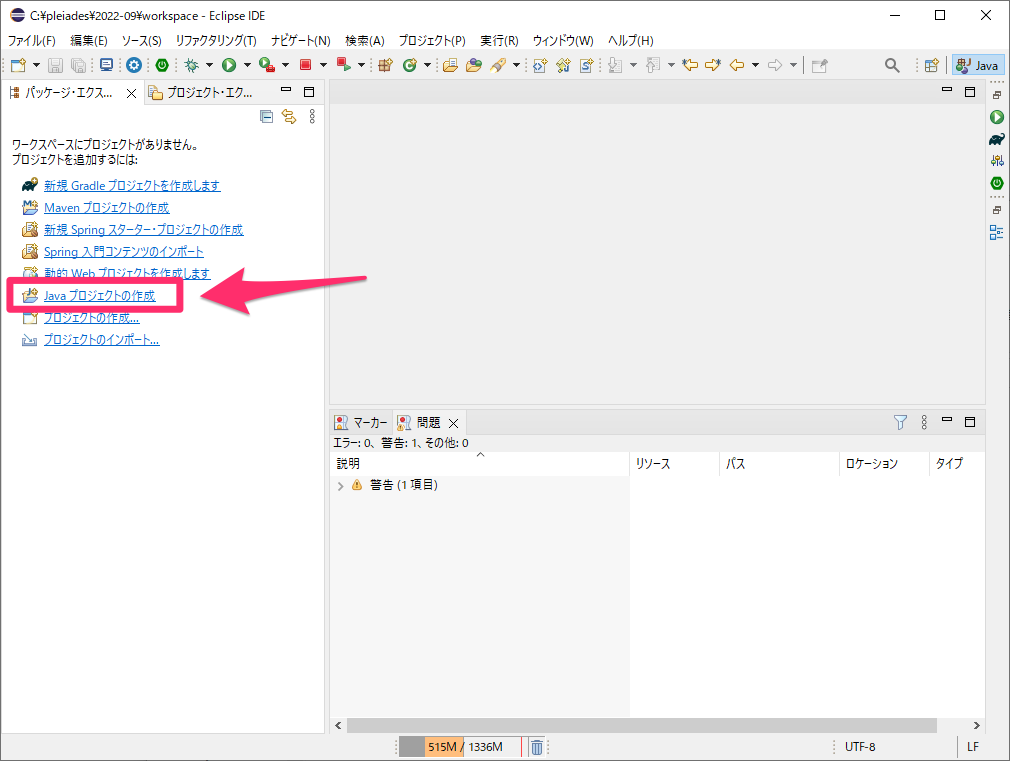This screenshot has width=1010, height=761.
Task: Click the Run with external tools icon
Action: click(x=267, y=64)
